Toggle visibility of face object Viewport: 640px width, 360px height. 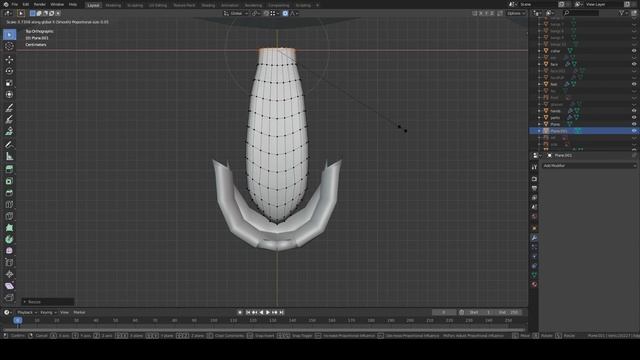(x=634, y=64)
